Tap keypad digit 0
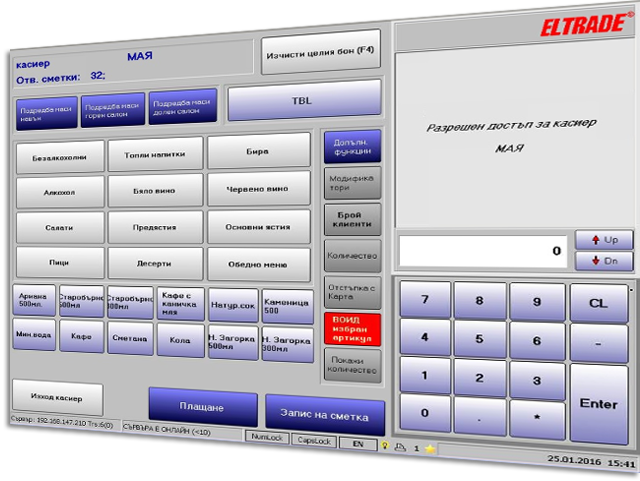The height and width of the screenshot is (481, 640). (425, 413)
